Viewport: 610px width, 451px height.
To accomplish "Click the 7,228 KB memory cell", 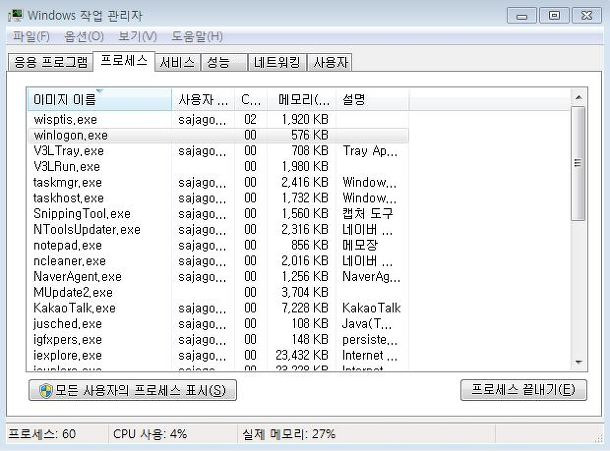I will (305, 308).
